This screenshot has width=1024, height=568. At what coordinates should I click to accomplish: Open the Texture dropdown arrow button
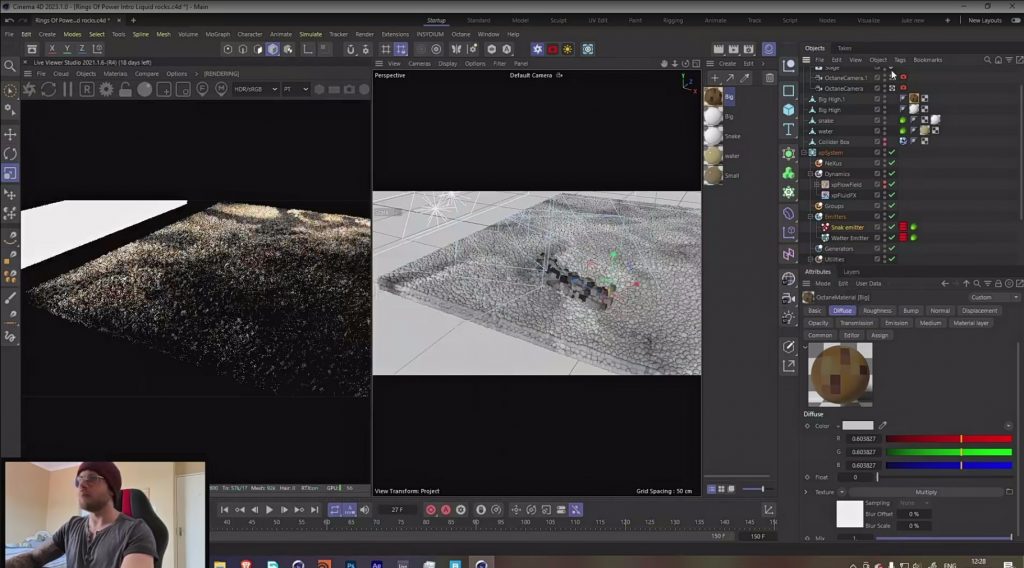[x=842, y=492]
